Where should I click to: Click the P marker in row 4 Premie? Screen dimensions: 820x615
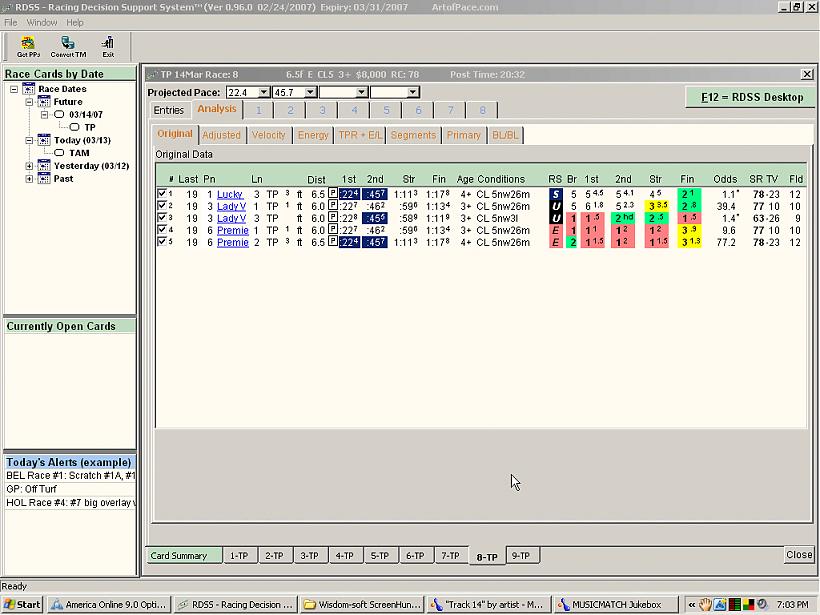pos(333,230)
